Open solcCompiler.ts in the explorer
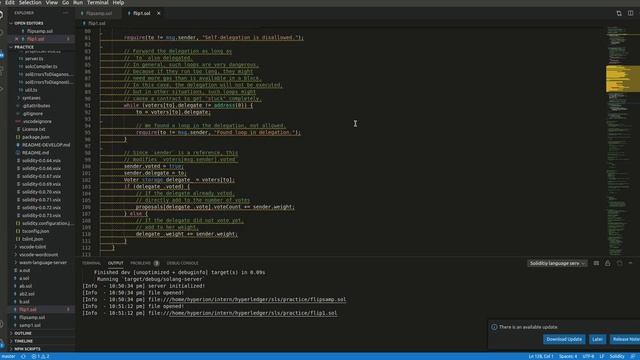The image size is (640, 360). tap(41, 67)
